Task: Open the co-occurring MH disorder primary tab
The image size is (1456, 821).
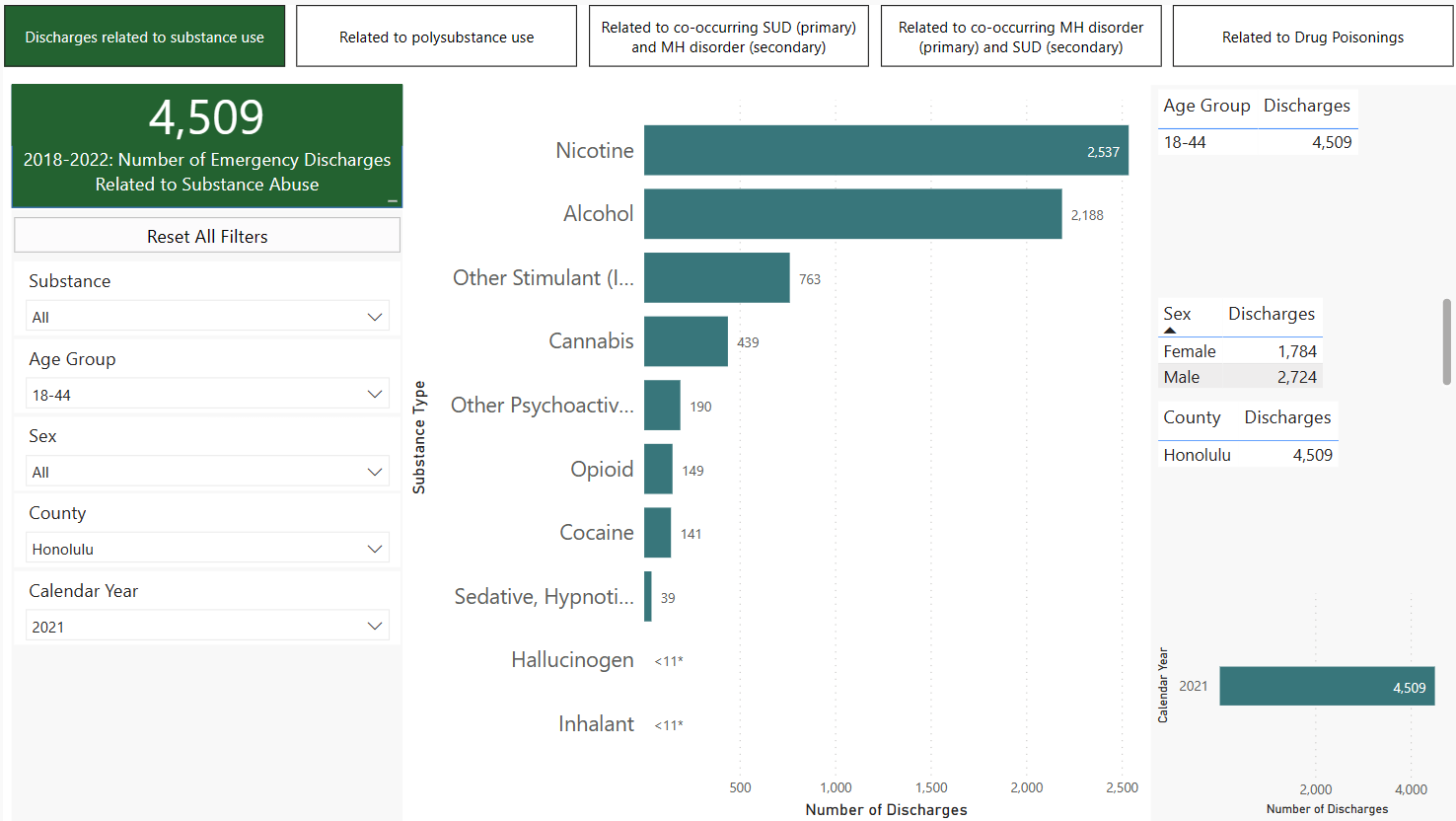Action: tap(1020, 37)
